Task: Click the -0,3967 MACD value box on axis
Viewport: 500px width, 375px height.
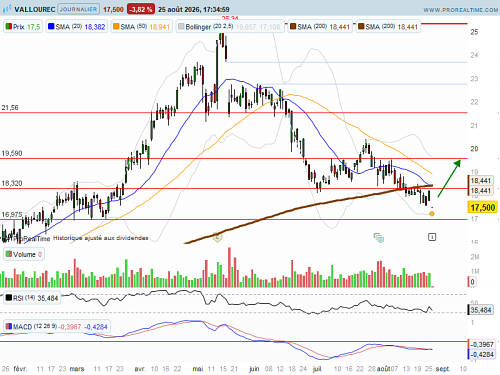Action: coord(482,344)
